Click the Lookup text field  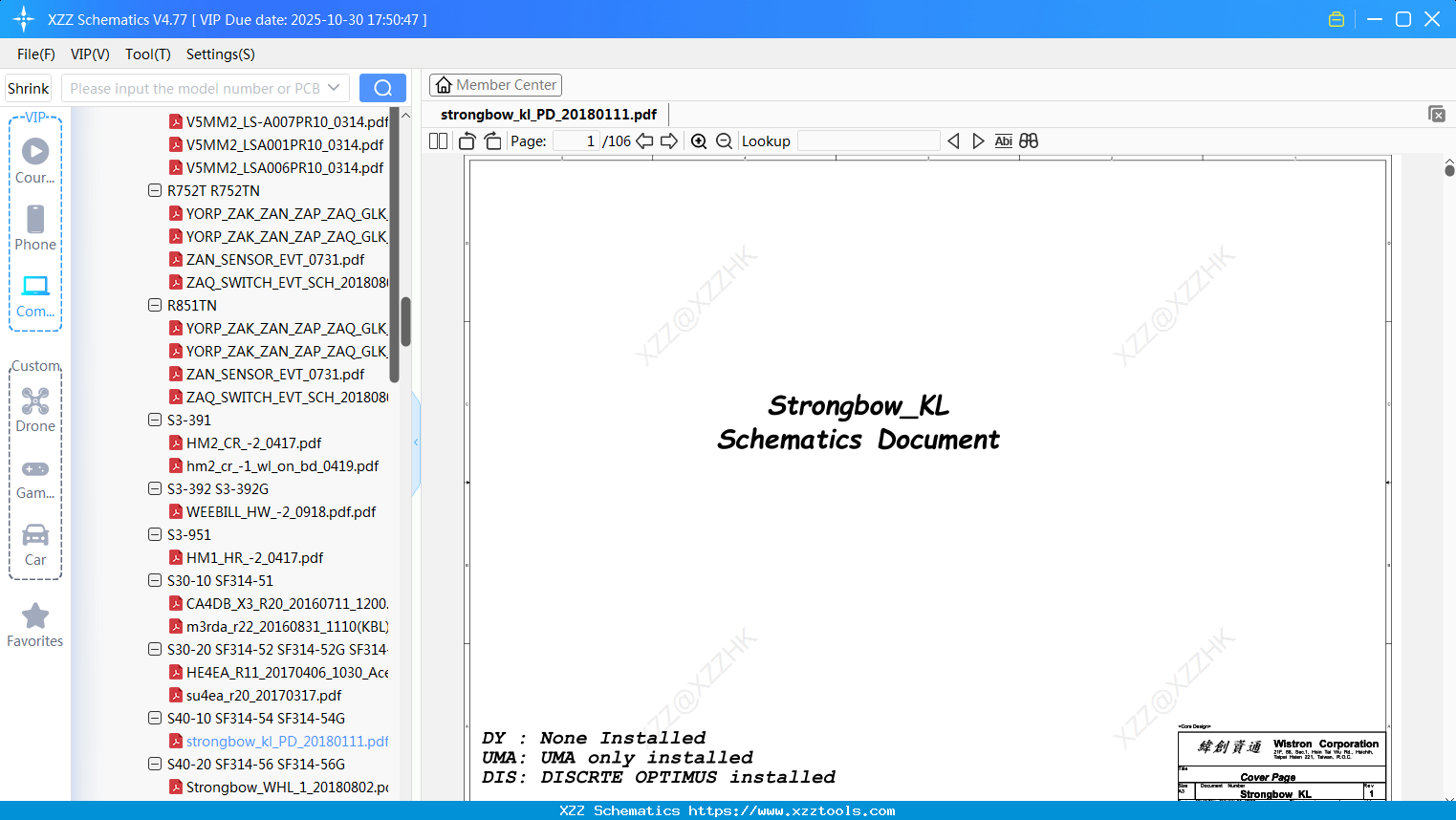click(x=868, y=141)
